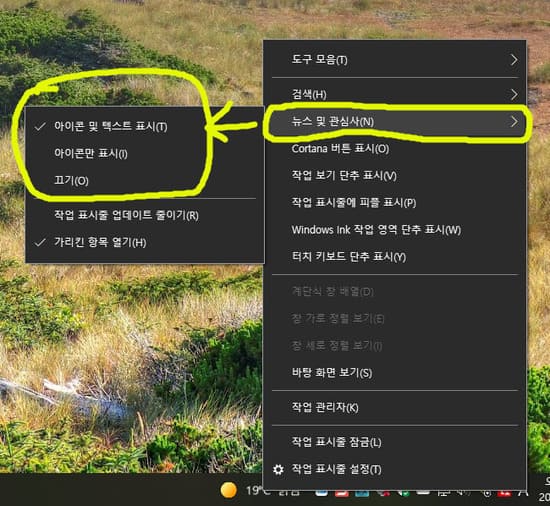Toggle 작업 표시줄 업데이트 줄이기(R)
550x506 pixels.
click(x=145, y=215)
